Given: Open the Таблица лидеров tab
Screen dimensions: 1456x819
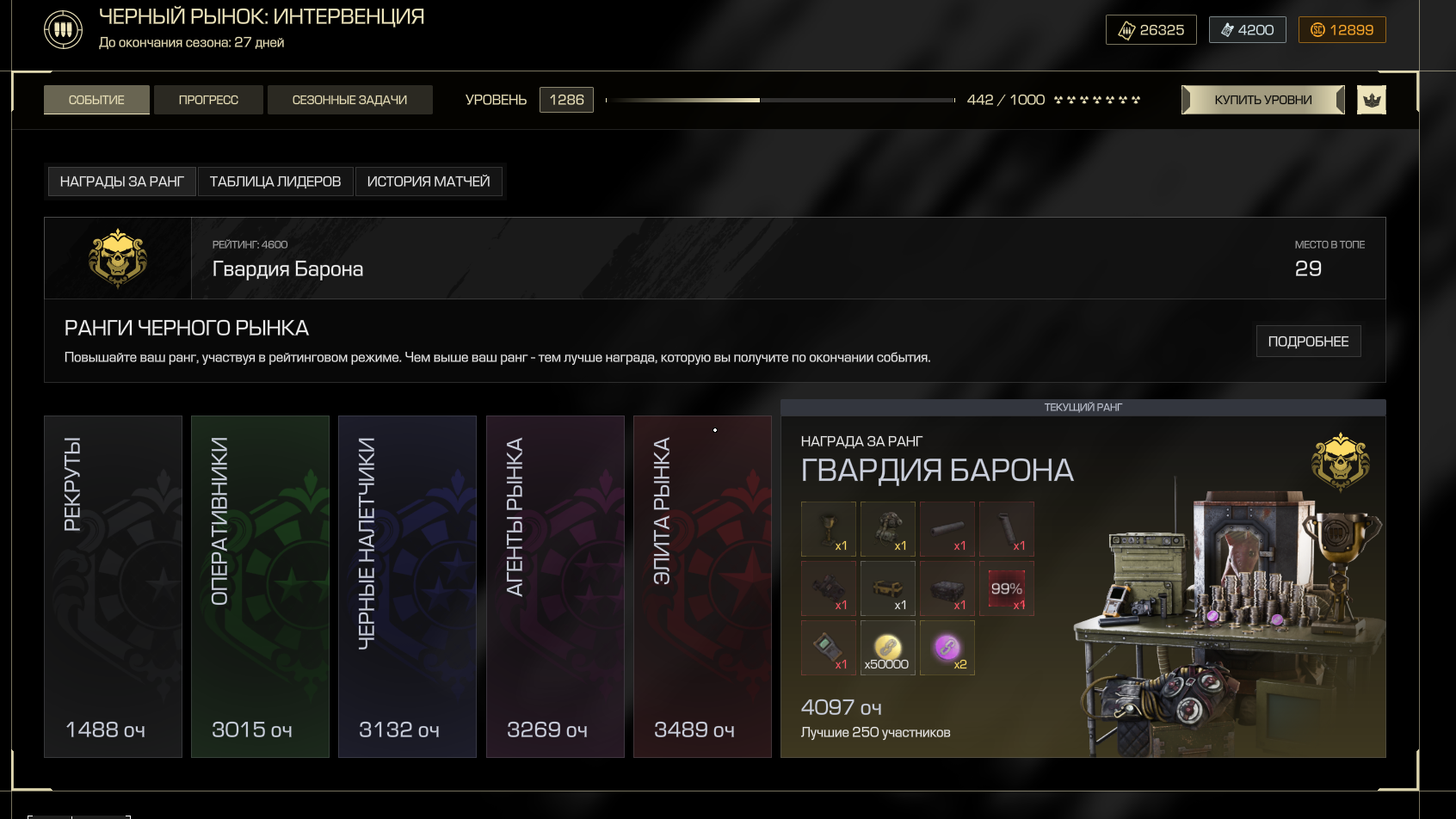Looking at the screenshot, I should pos(275,182).
